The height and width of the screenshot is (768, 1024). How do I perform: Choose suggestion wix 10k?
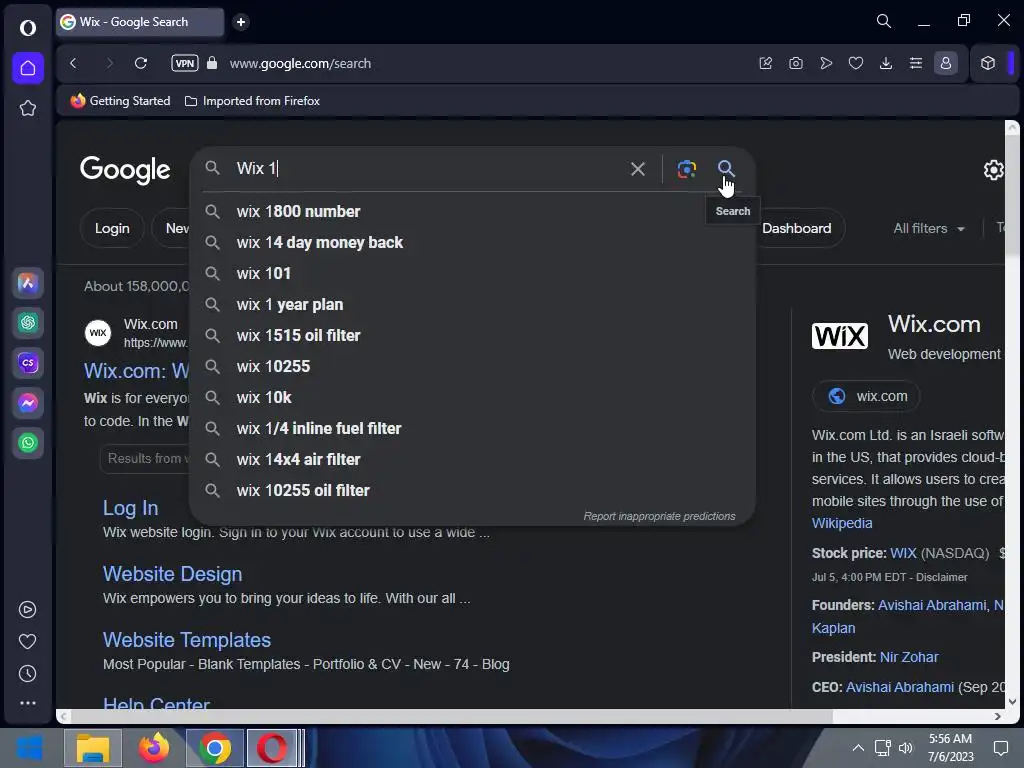pos(472,398)
